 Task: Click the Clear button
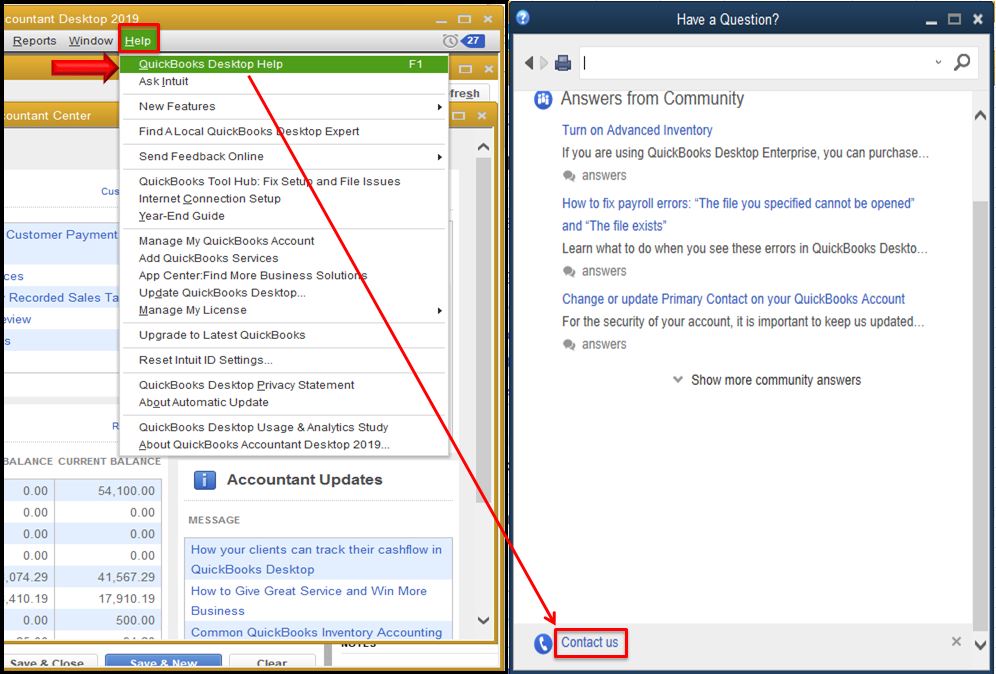(272, 663)
